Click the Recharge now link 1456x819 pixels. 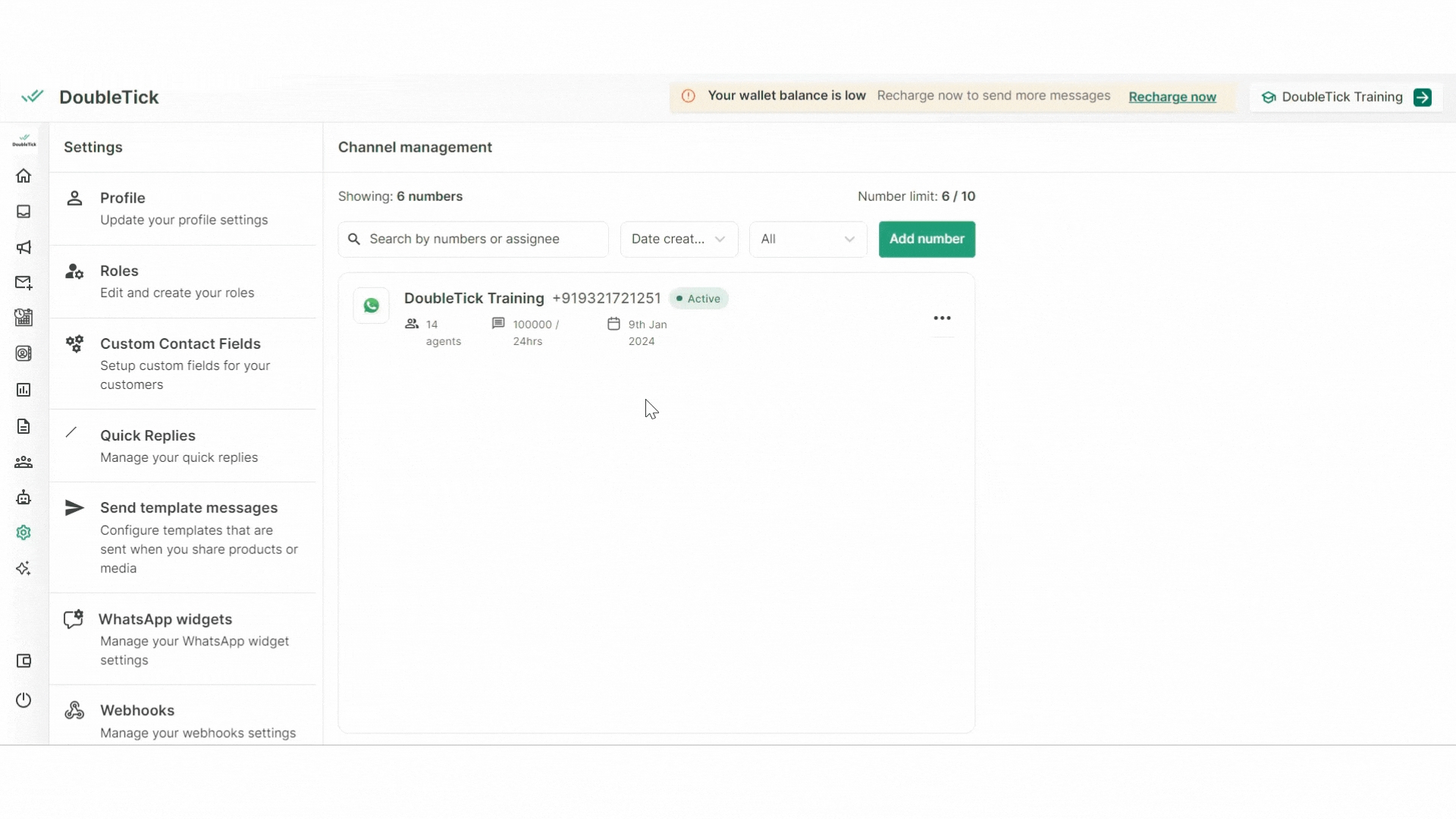[1172, 97]
